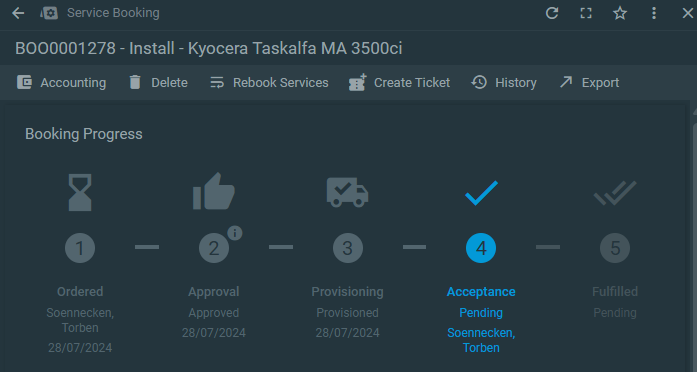This screenshot has width=697, height=372.
Task: View the booking History
Action: [x=504, y=83]
